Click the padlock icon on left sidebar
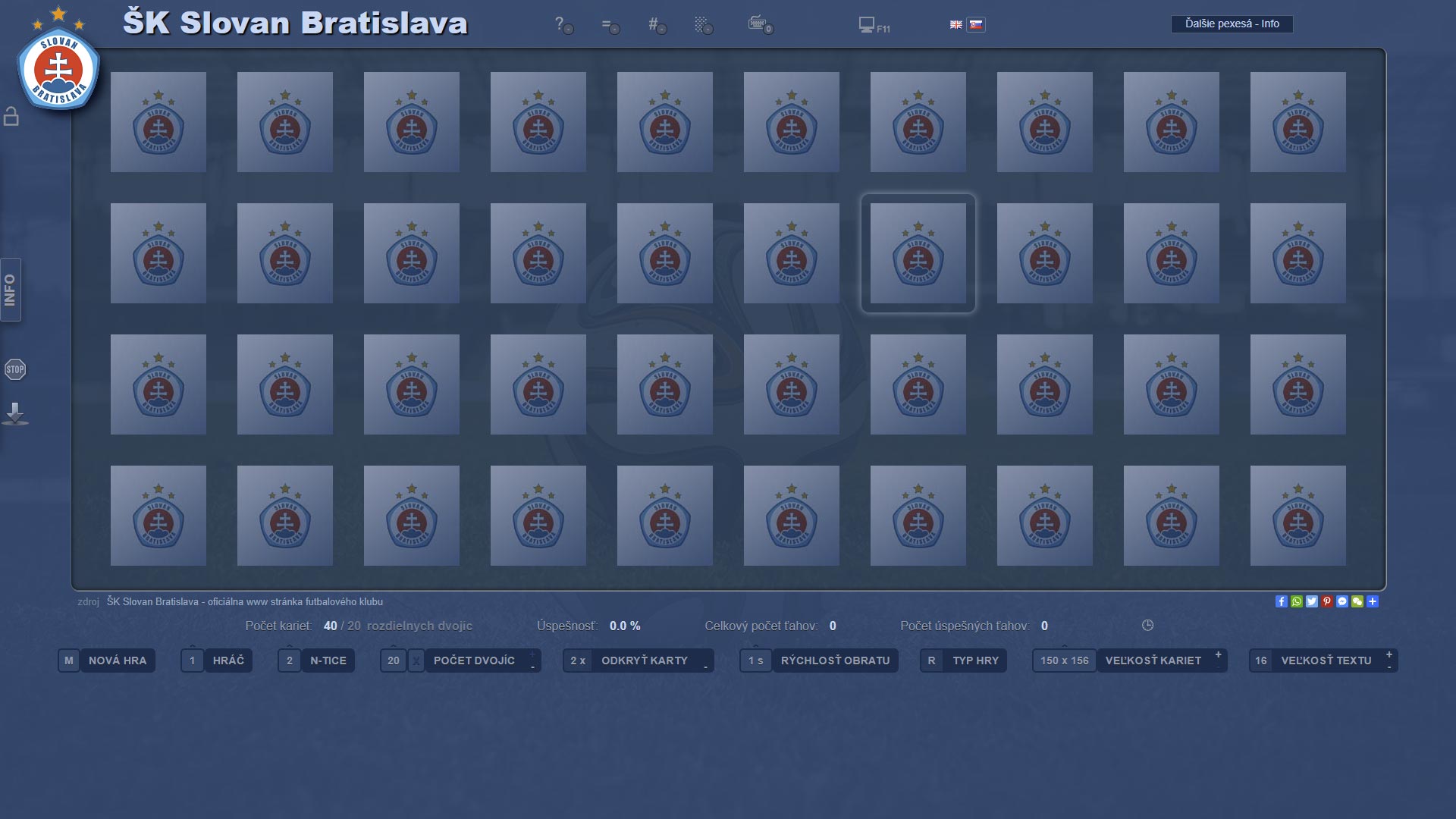This screenshot has height=819, width=1456. click(x=11, y=116)
